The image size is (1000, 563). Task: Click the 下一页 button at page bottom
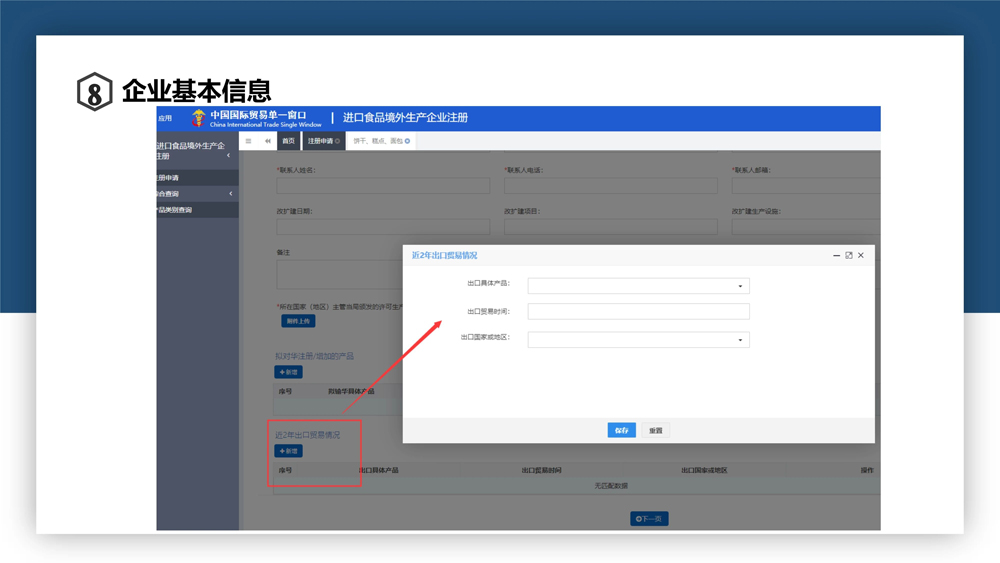click(649, 519)
